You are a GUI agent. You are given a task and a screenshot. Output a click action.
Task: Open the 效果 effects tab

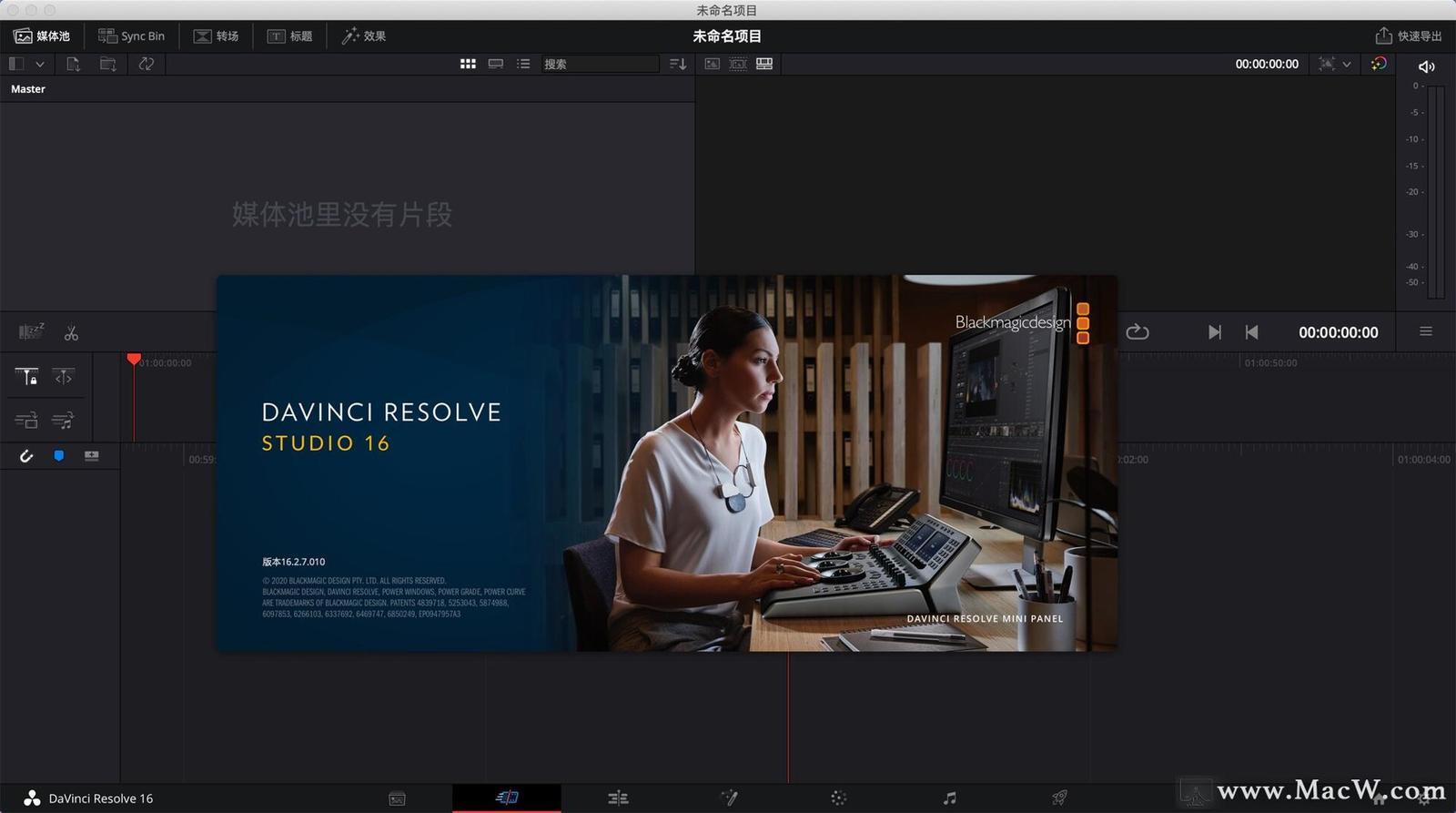pyautogui.click(x=364, y=36)
